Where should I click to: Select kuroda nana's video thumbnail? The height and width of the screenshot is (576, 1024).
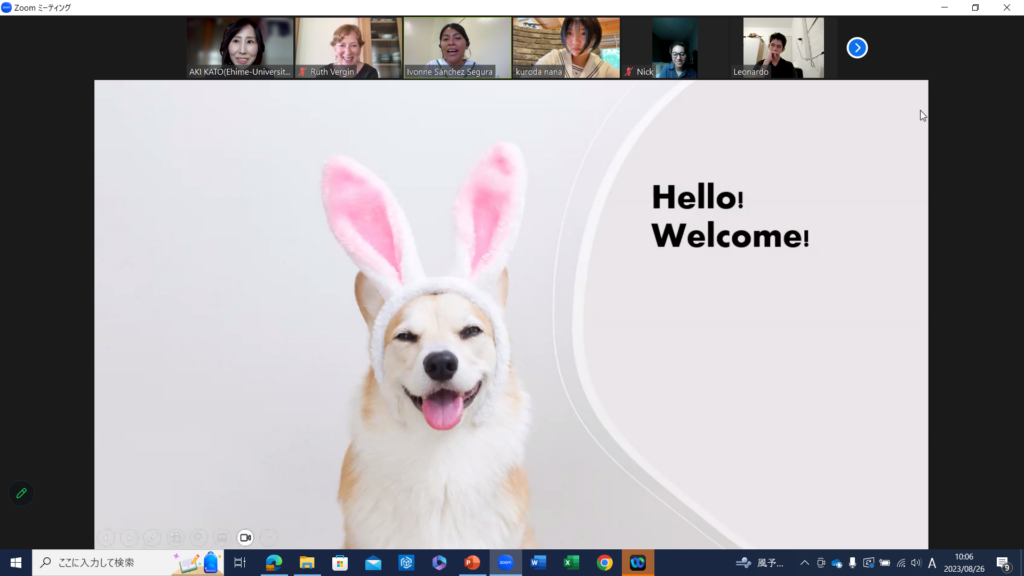pos(566,48)
